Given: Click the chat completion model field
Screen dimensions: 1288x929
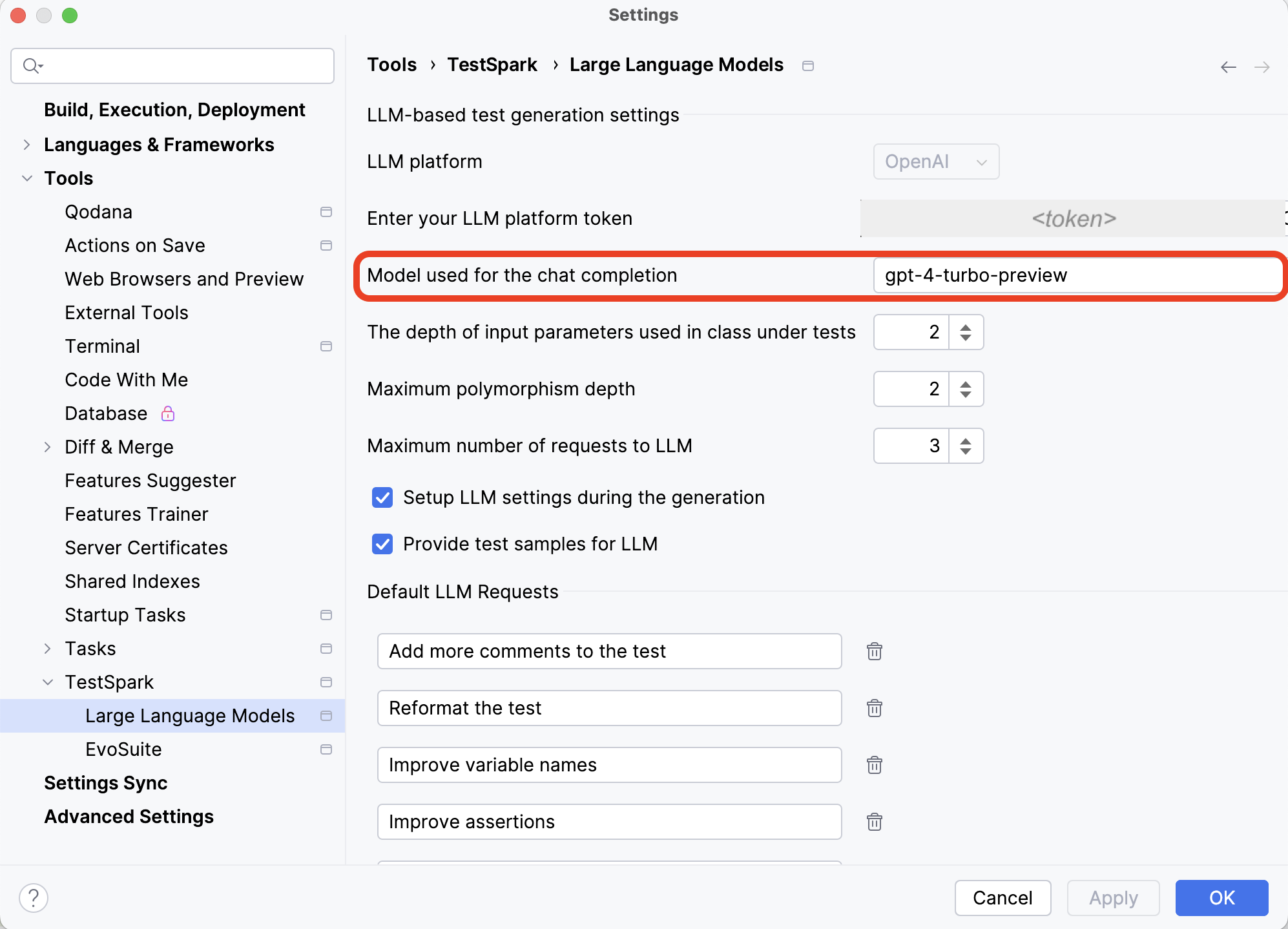Looking at the screenshot, I should pos(1078,275).
